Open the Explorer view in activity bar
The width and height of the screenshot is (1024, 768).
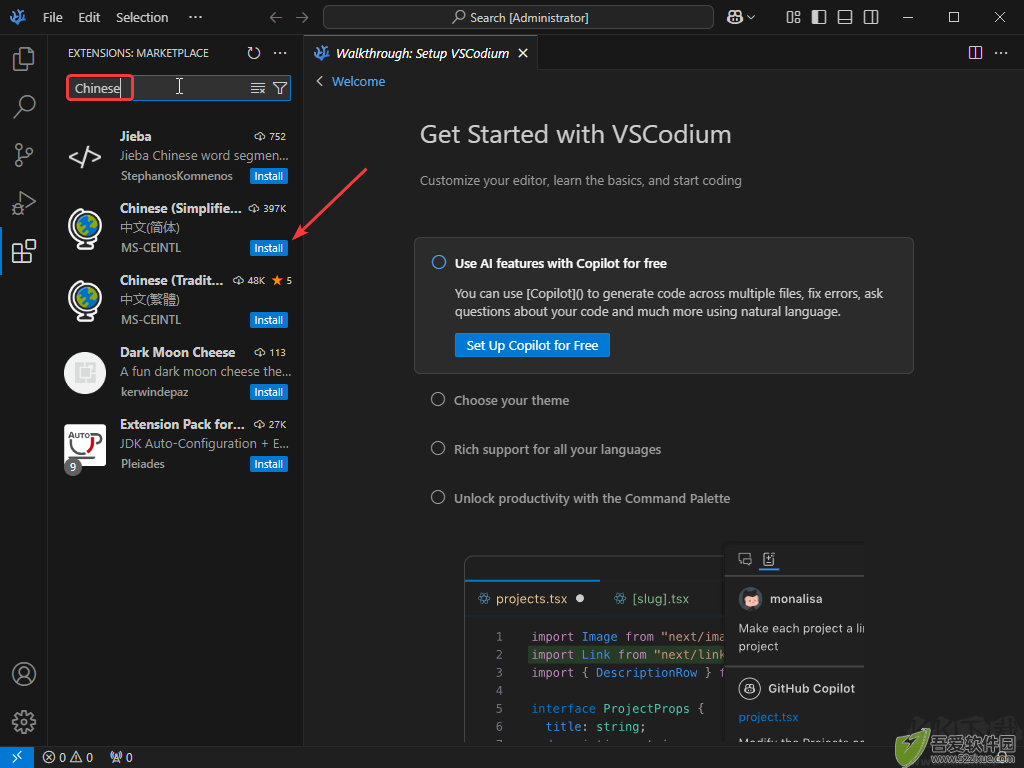24,59
